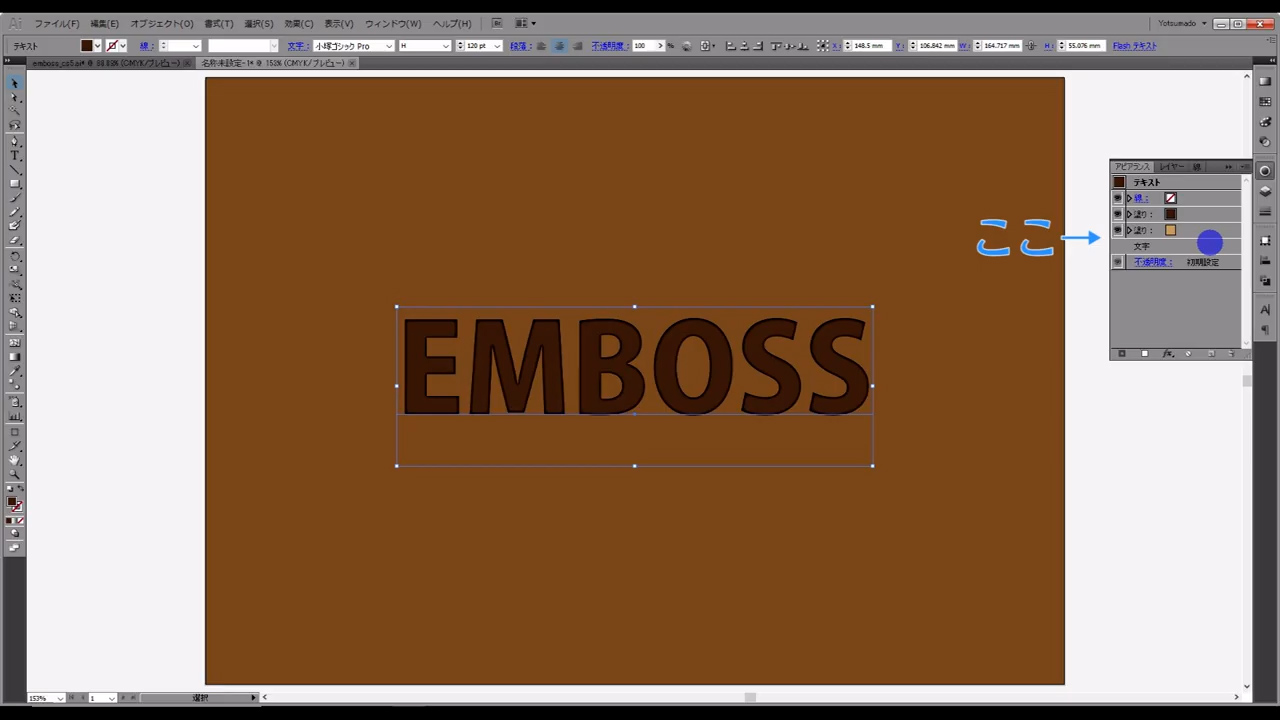Switch to the レイヤー (Layers) tab
The height and width of the screenshot is (720, 1280).
point(1171,167)
